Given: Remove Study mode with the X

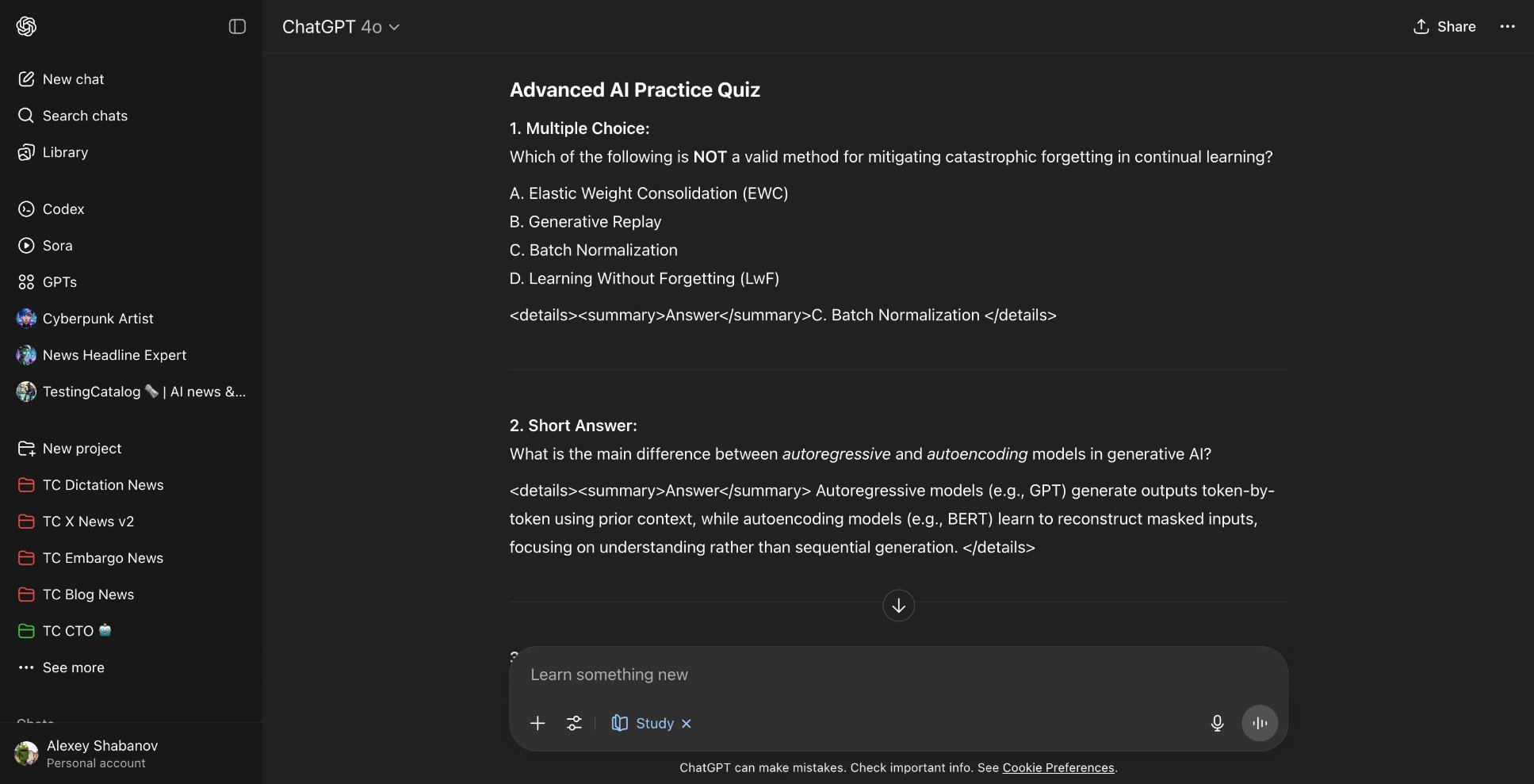Looking at the screenshot, I should [687, 723].
